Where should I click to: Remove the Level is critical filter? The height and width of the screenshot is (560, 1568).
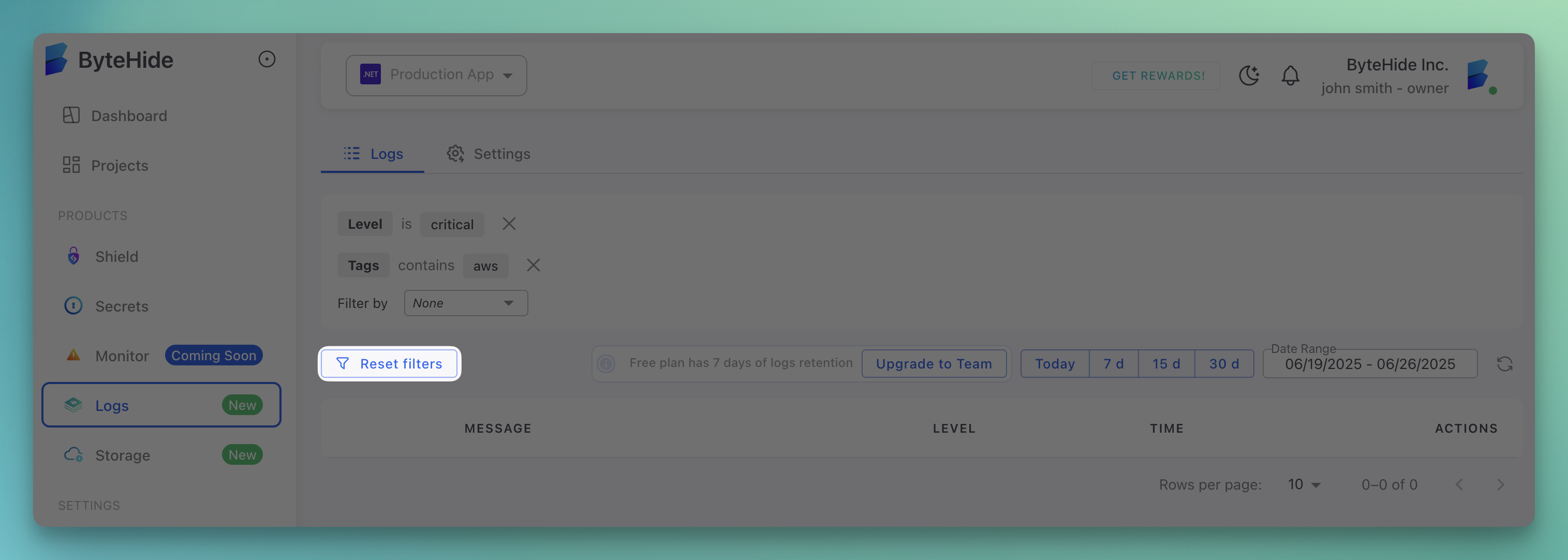pos(509,224)
